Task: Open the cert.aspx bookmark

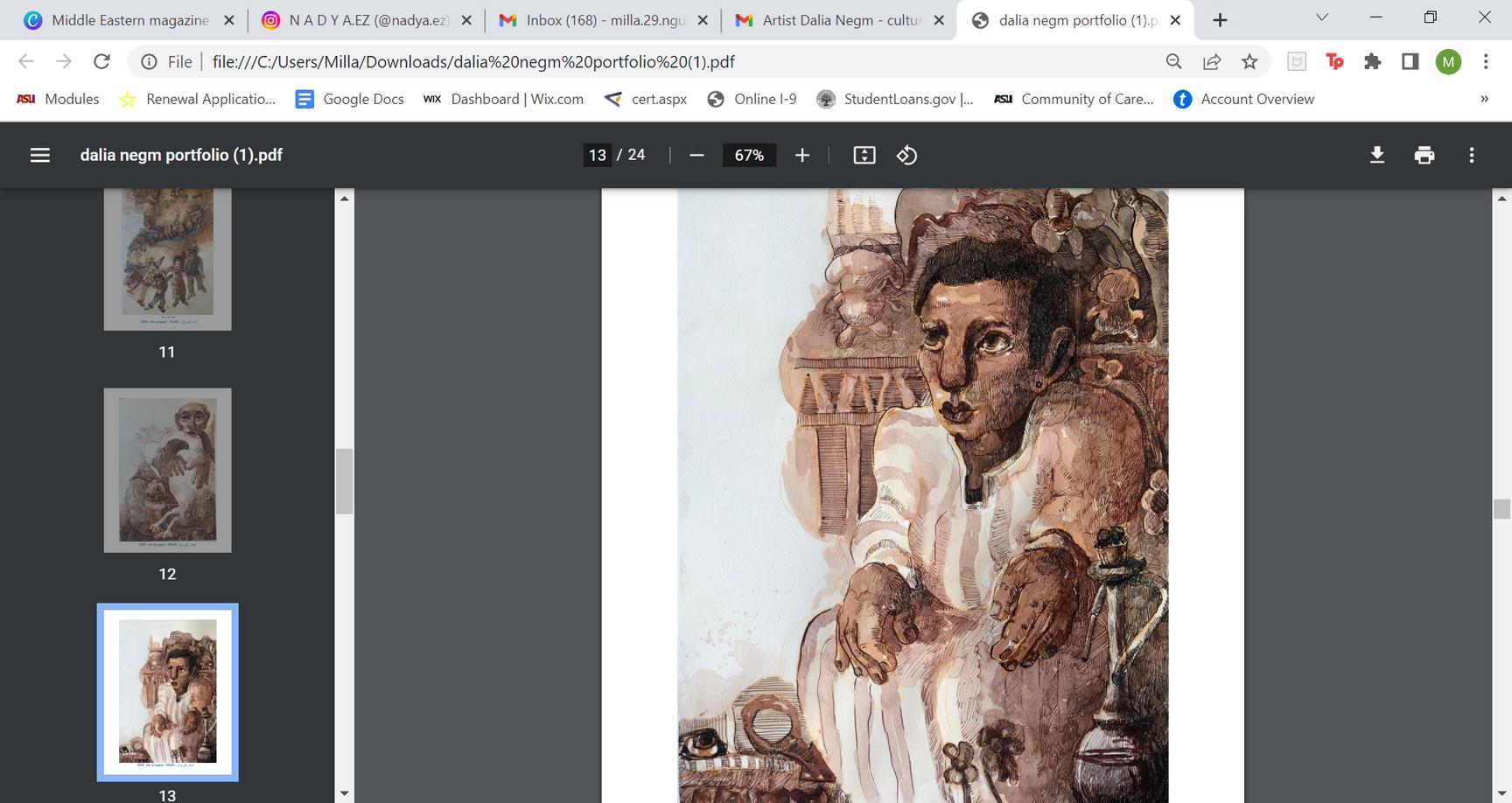Action: click(x=646, y=99)
